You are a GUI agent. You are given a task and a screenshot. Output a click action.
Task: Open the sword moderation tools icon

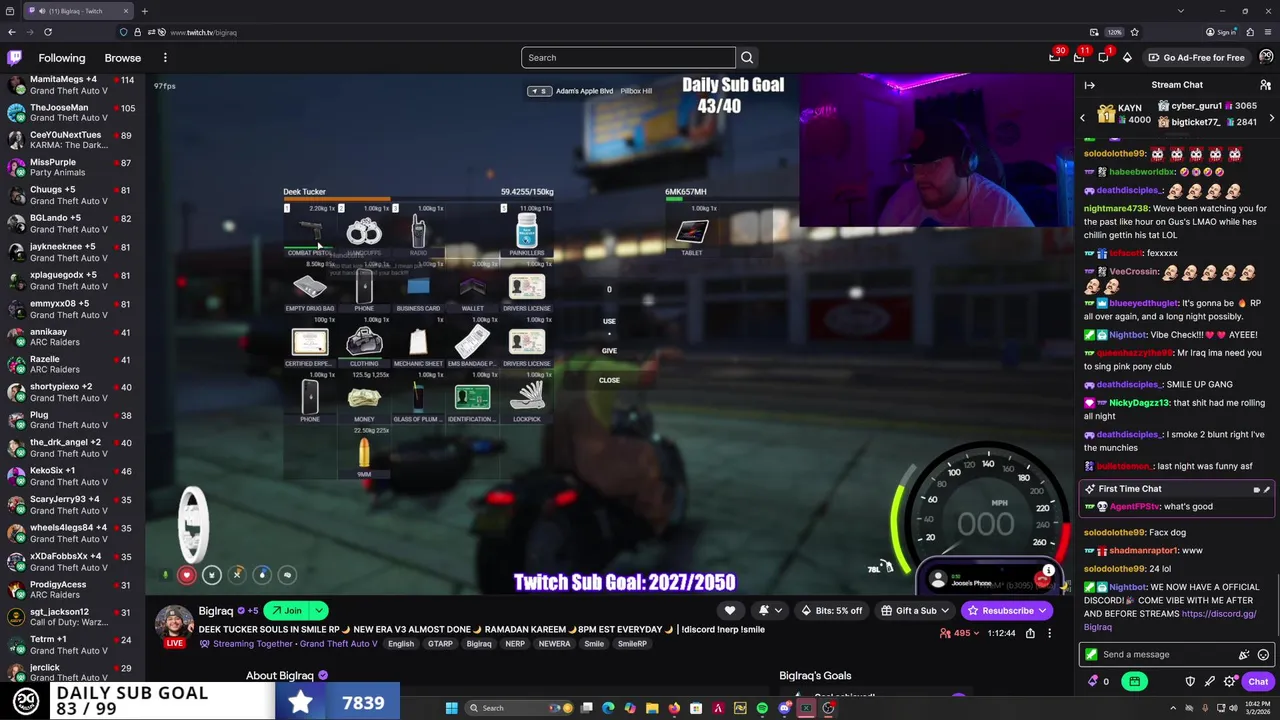click(1210, 682)
